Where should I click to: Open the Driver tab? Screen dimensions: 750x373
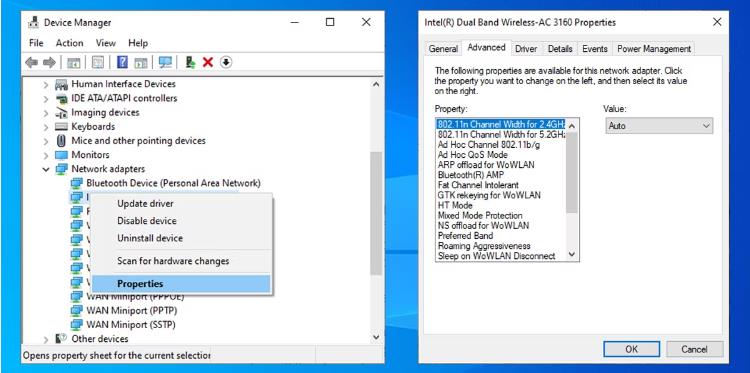point(526,49)
